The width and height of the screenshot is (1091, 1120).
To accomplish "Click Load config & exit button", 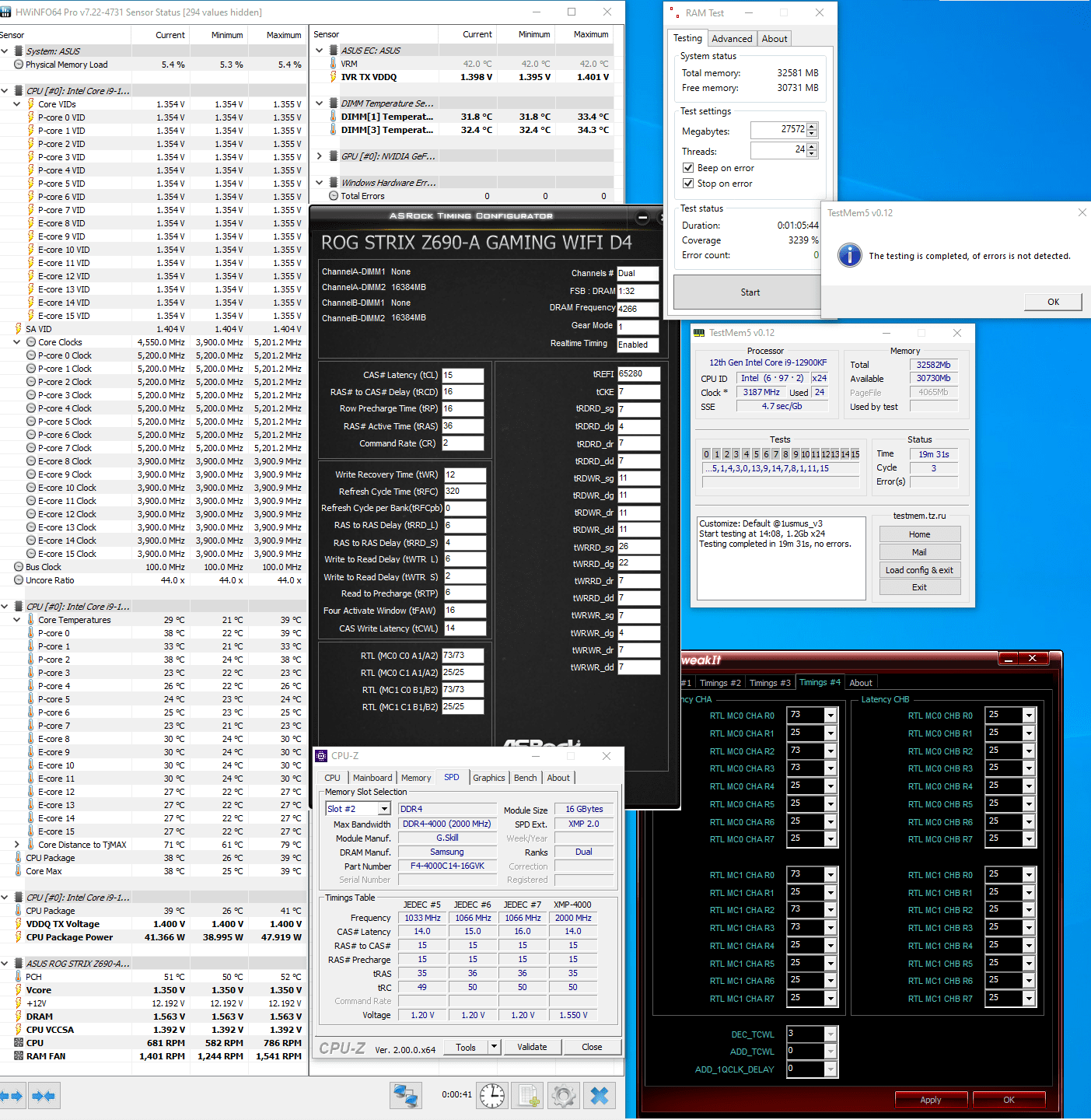I will pos(919,570).
